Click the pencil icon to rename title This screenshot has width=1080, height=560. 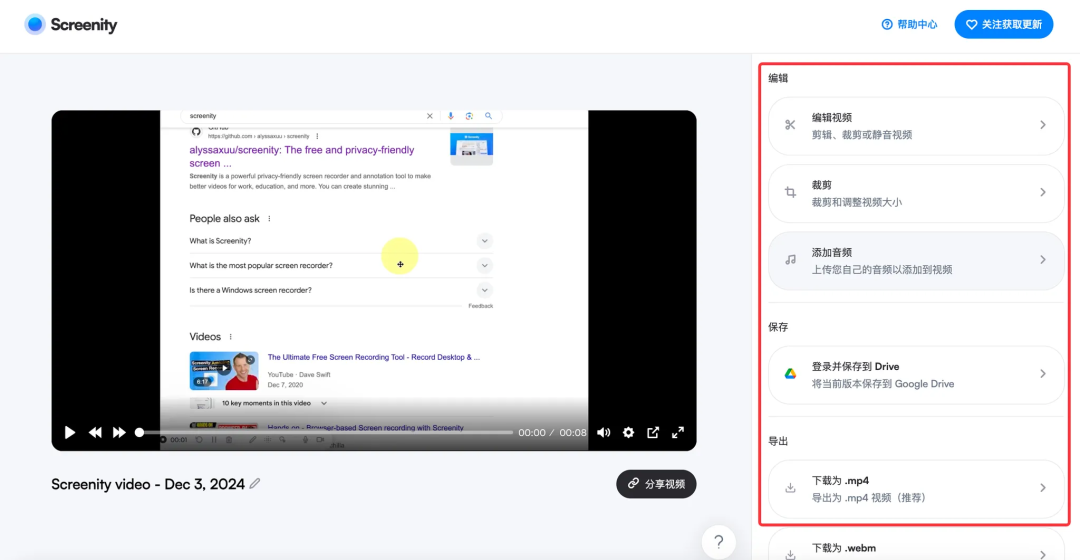(255, 484)
